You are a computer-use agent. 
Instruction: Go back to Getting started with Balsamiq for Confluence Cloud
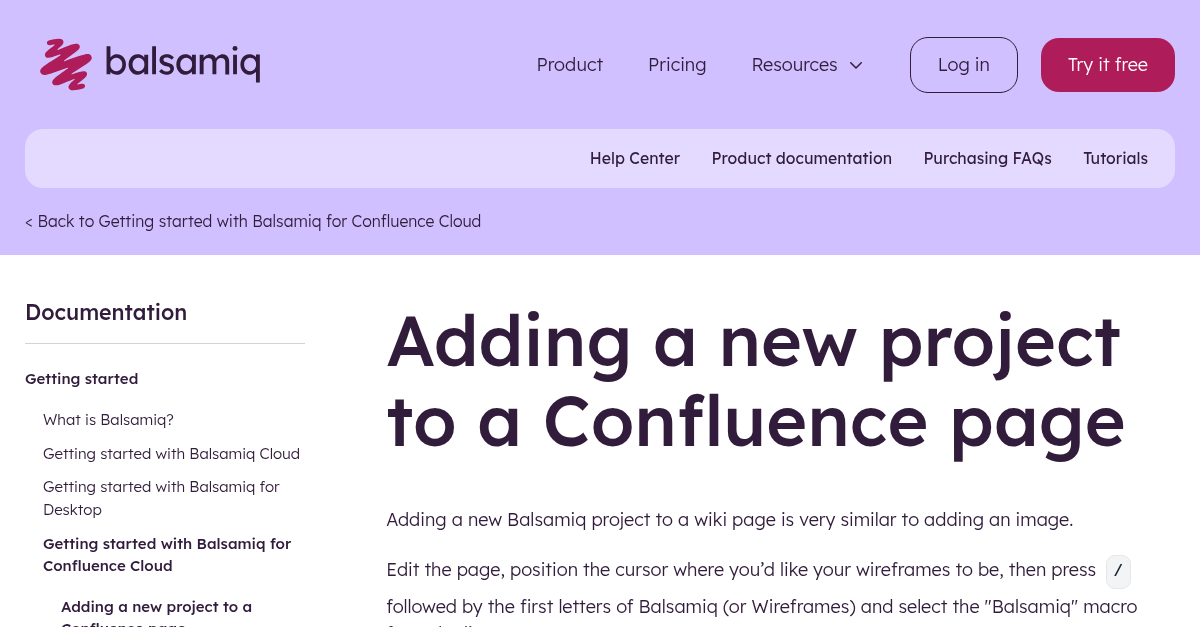(x=253, y=221)
